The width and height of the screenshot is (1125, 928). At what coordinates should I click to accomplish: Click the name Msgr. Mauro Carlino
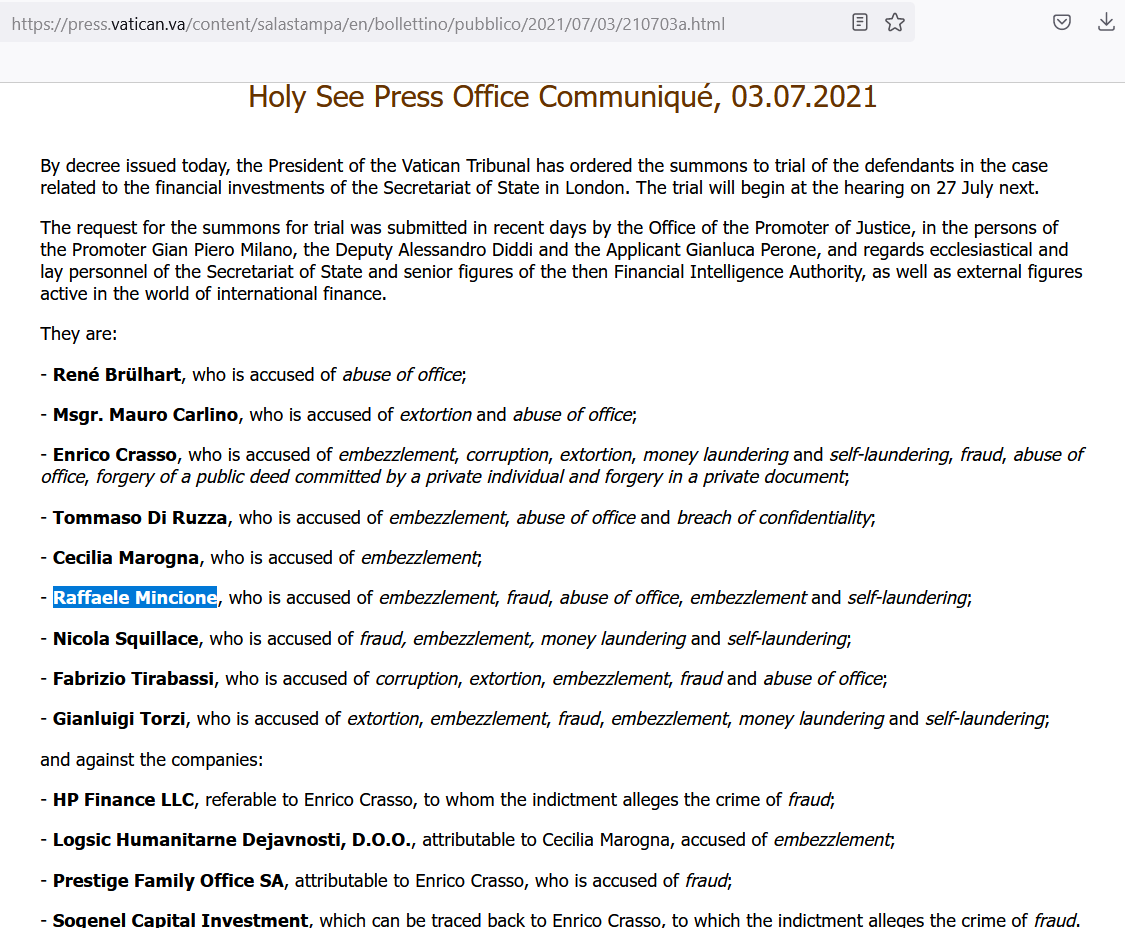click(146, 415)
